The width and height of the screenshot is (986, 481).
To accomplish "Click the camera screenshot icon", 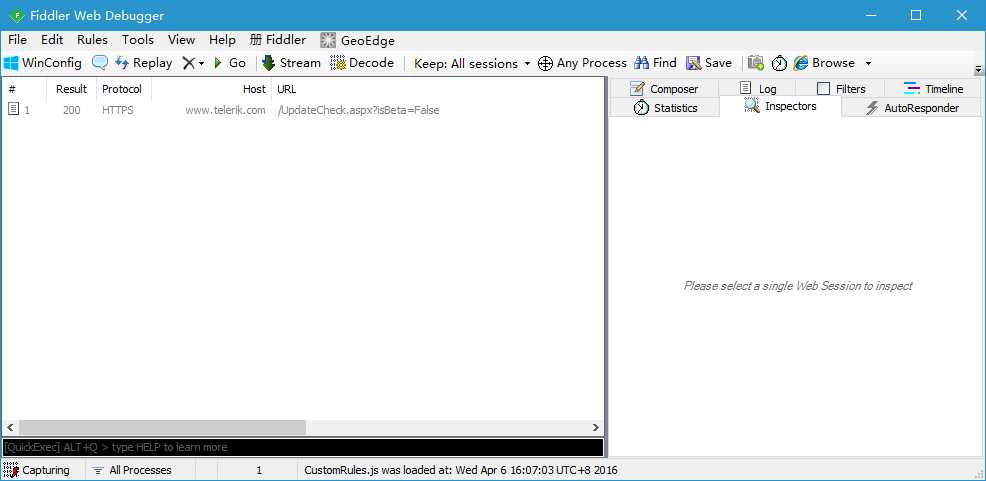I will 756,63.
